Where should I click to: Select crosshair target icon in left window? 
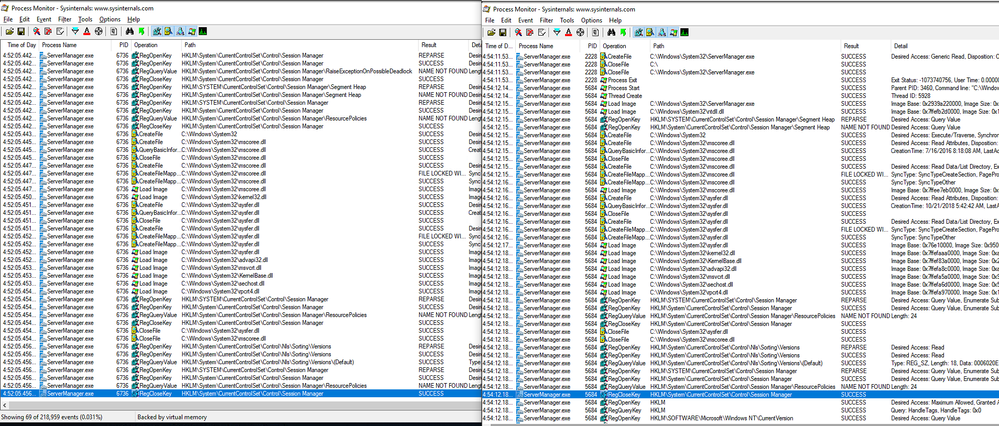pyautogui.click(x=99, y=31)
